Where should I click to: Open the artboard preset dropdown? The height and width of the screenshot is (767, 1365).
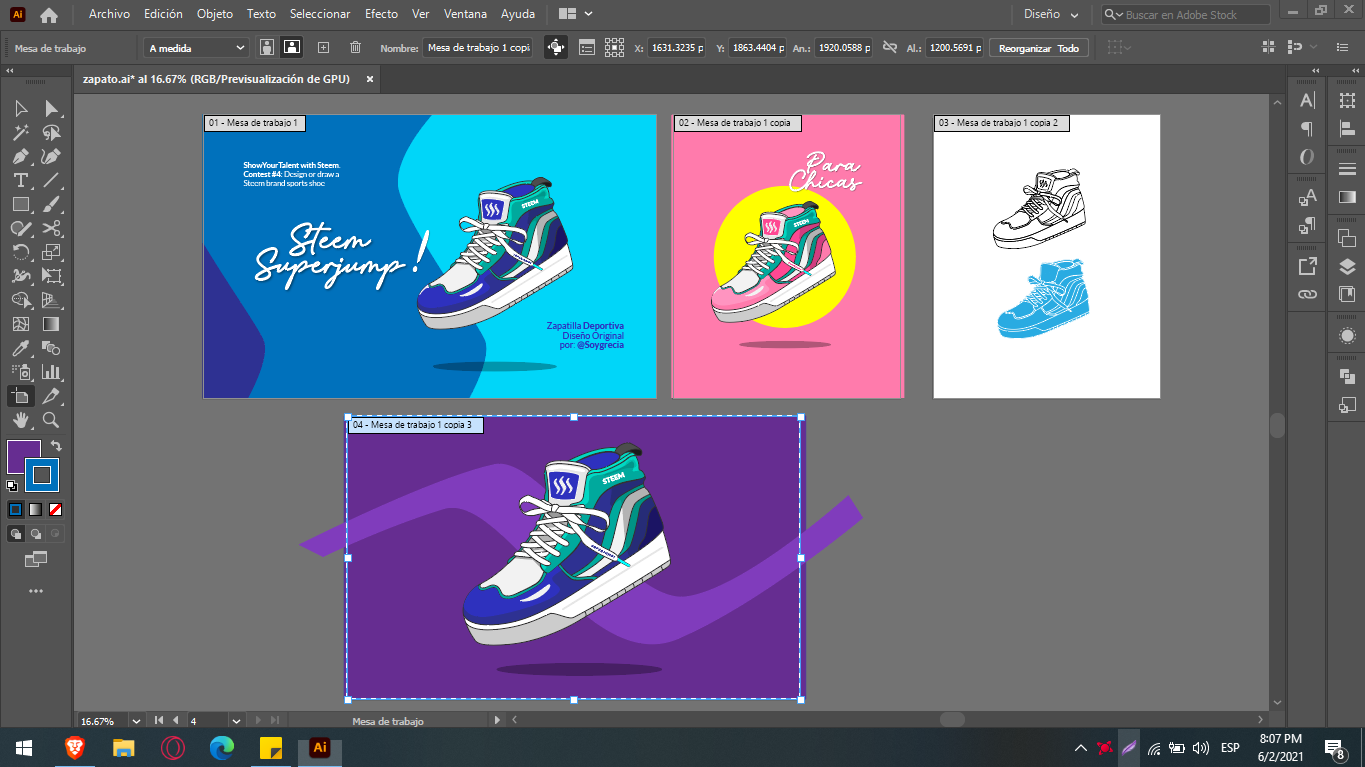(196, 47)
